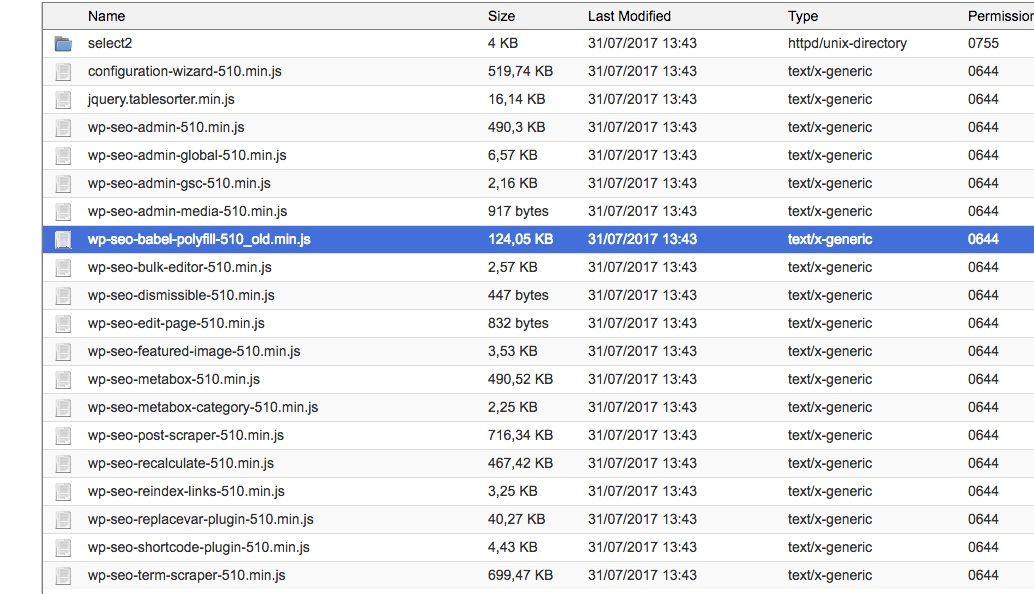Click file icon for wp-seo-post-scraper-510.min.js

(63, 436)
